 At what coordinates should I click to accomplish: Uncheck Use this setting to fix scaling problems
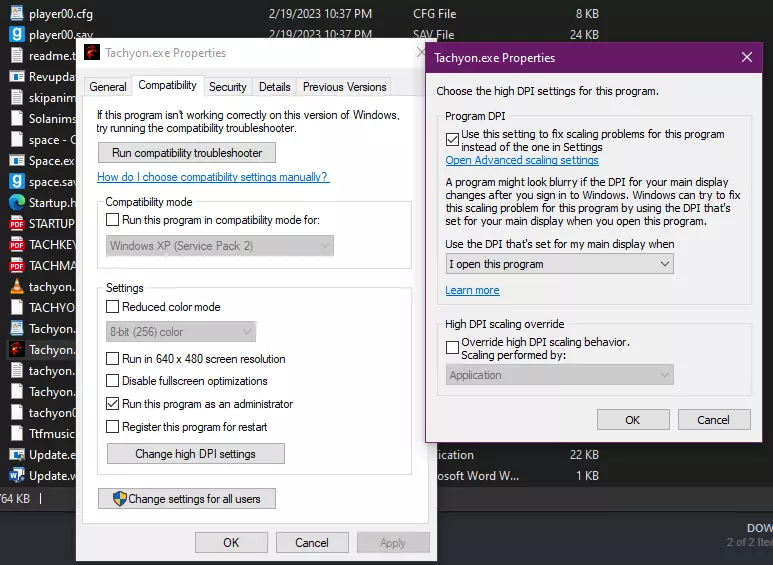(452, 140)
